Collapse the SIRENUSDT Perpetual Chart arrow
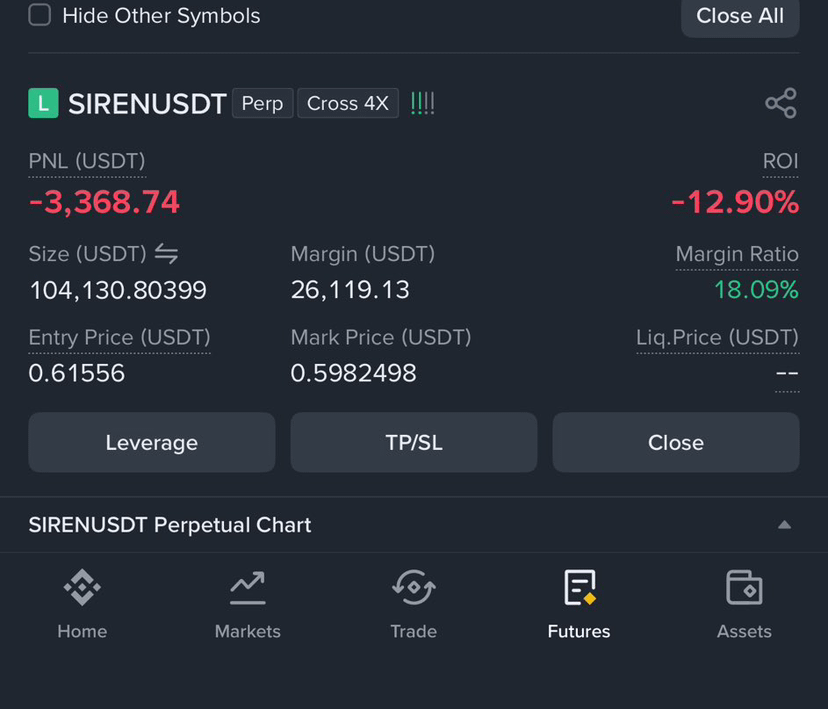 tap(785, 525)
